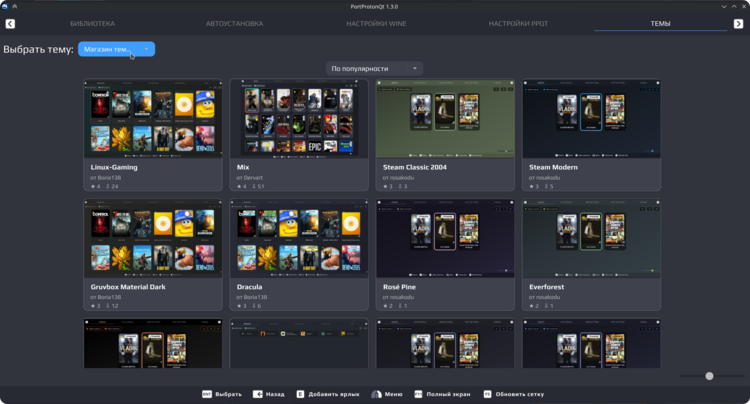750x404 pixels.
Task: Open the Linux-Gaming theme preview
Action: pyautogui.click(x=153, y=119)
